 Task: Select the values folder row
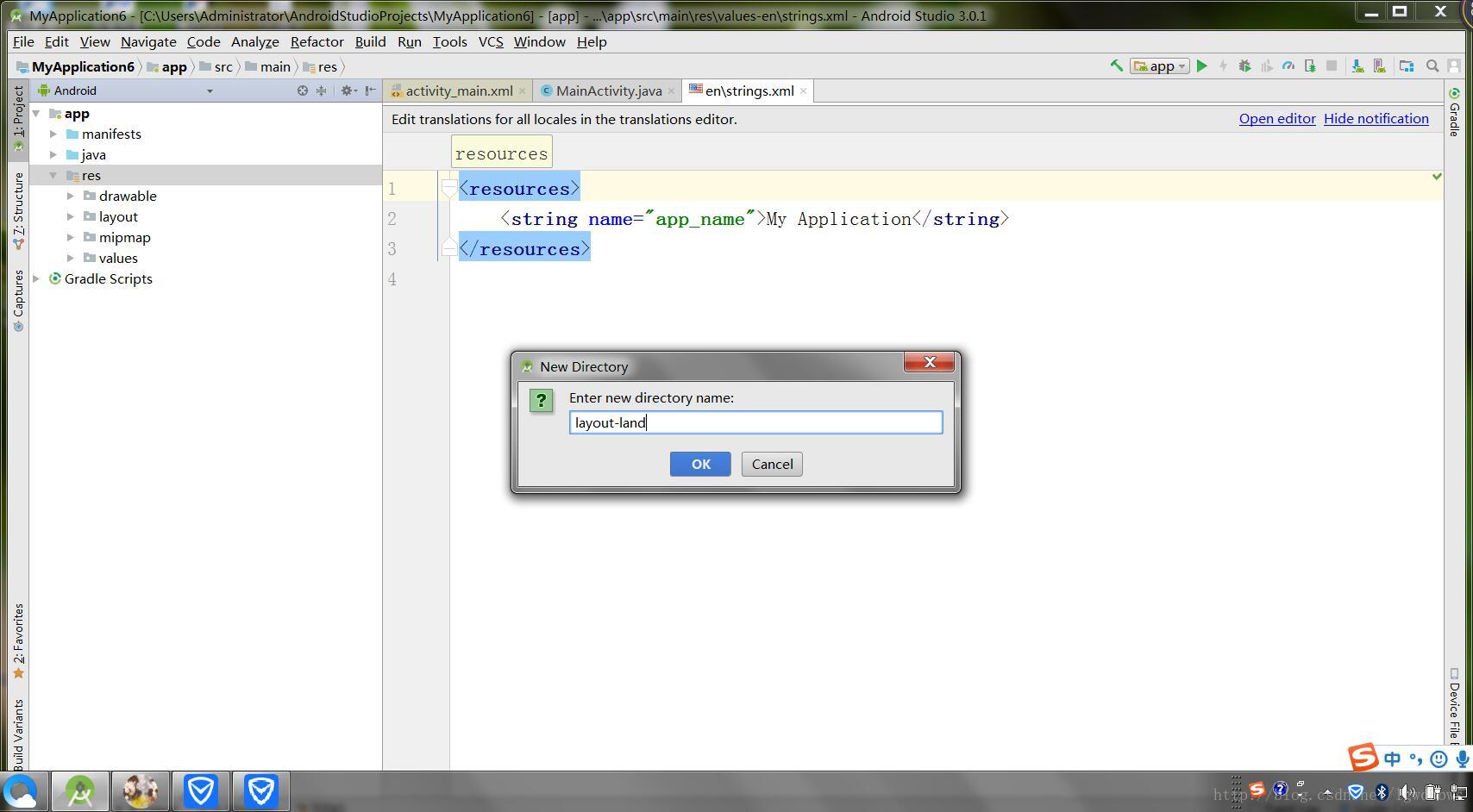[x=206, y=259]
